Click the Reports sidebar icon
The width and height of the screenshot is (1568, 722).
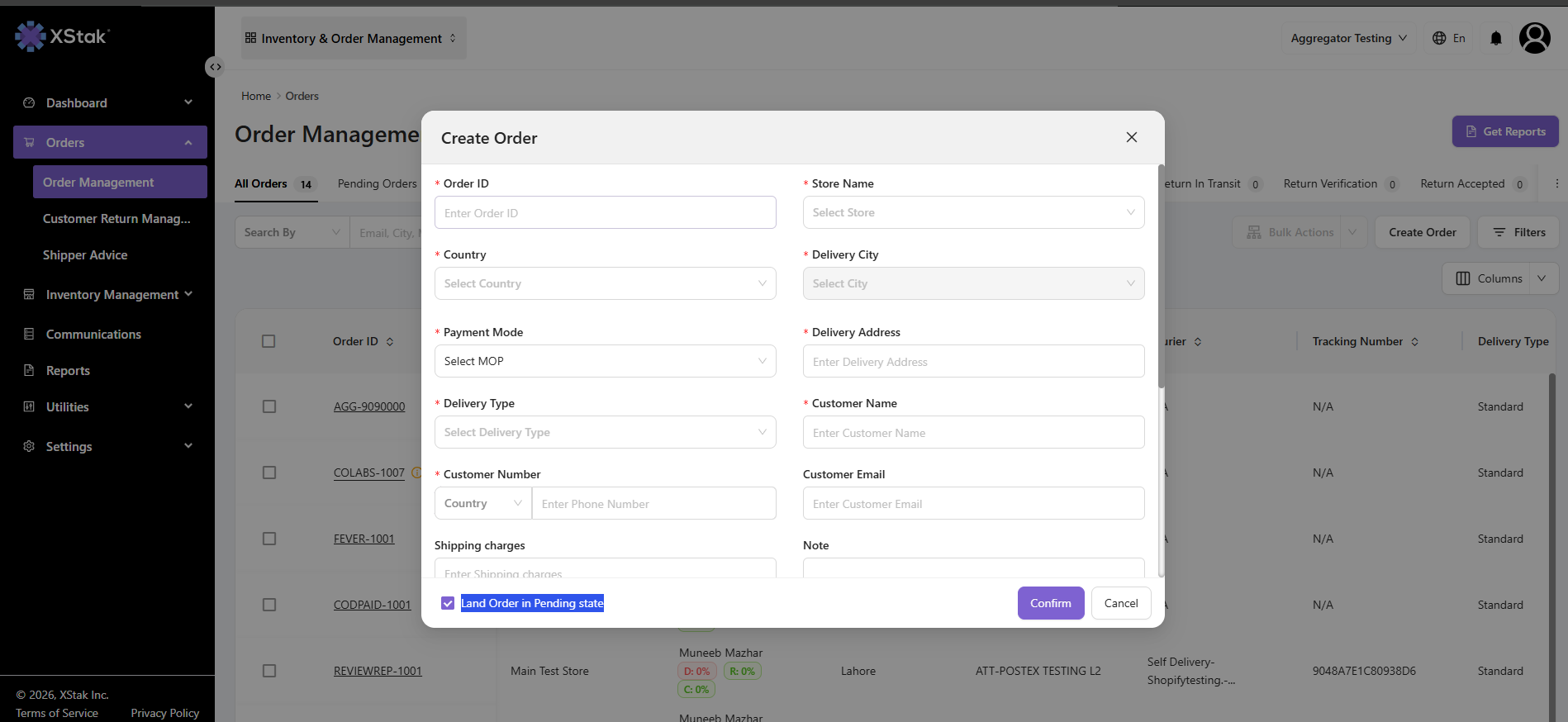coord(29,370)
